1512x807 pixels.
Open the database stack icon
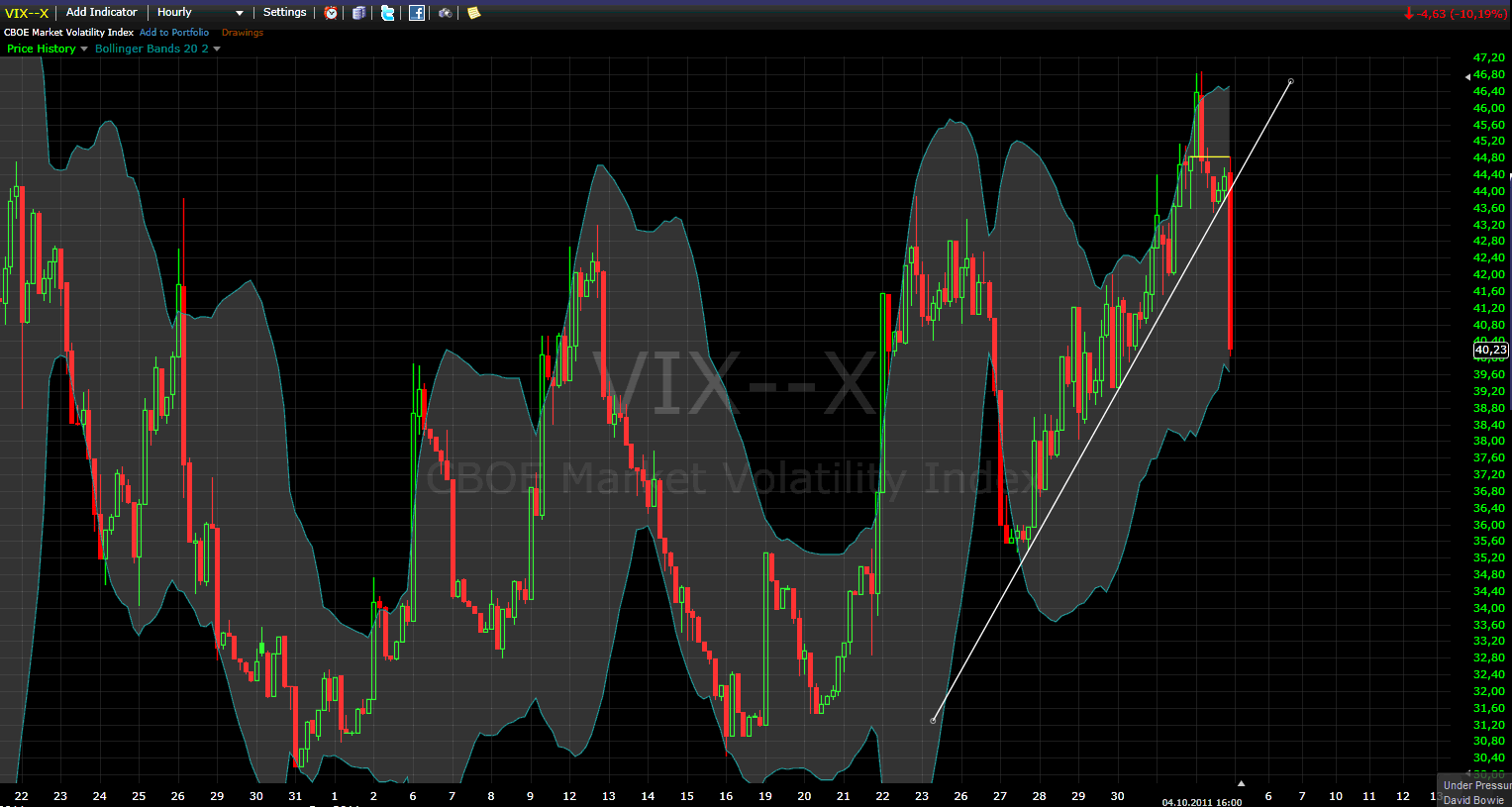(359, 13)
